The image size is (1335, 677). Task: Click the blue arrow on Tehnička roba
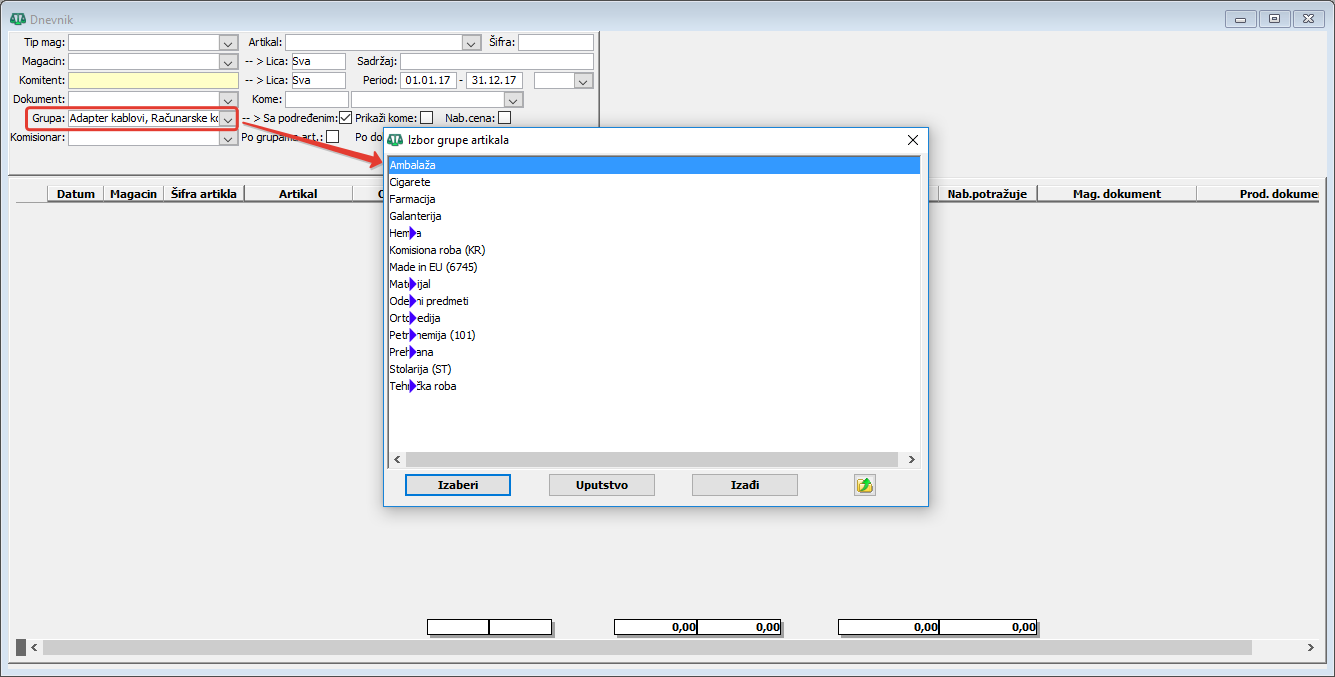[413, 386]
